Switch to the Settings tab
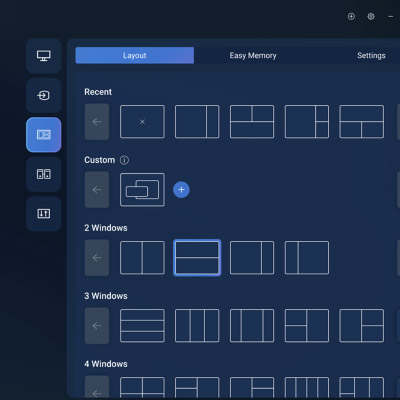The width and height of the screenshot is (400, 400). (371, 55)
